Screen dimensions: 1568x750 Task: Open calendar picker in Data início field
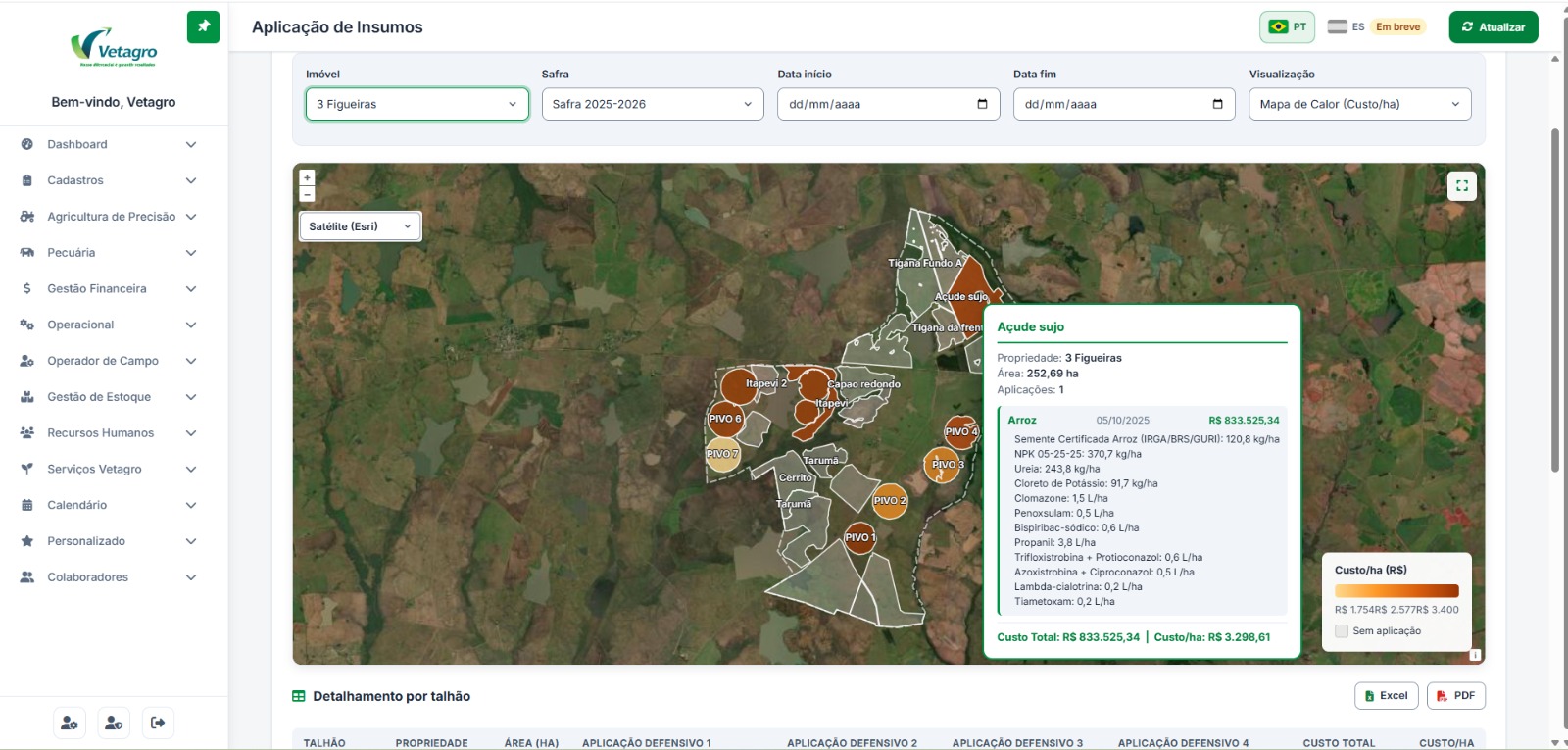click(x=982, y=104)
